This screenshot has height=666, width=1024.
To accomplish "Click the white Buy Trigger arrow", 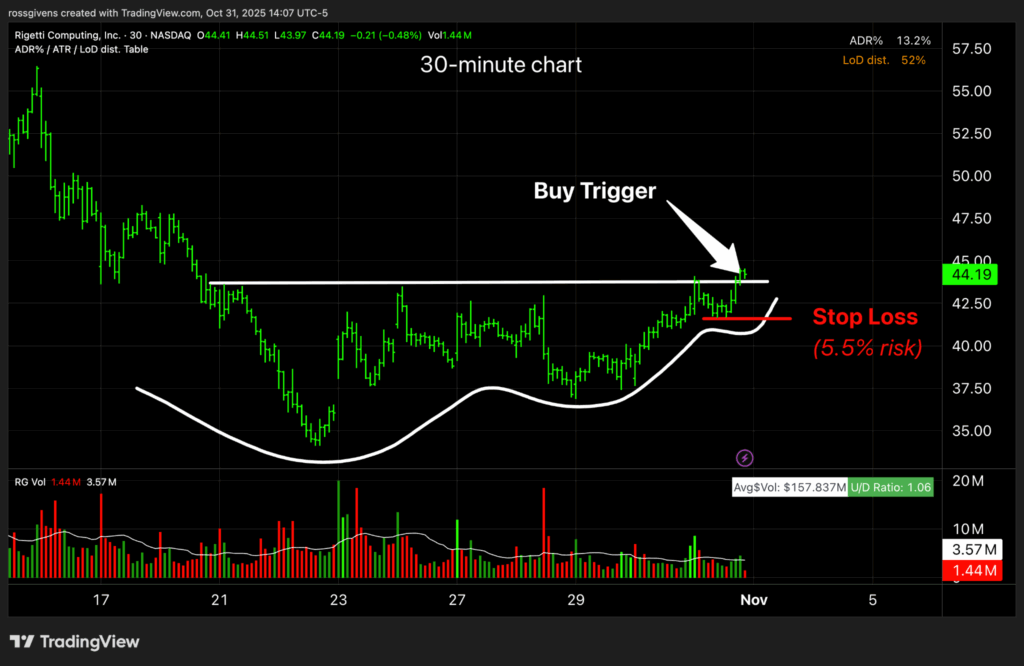I will coord(706,238).
